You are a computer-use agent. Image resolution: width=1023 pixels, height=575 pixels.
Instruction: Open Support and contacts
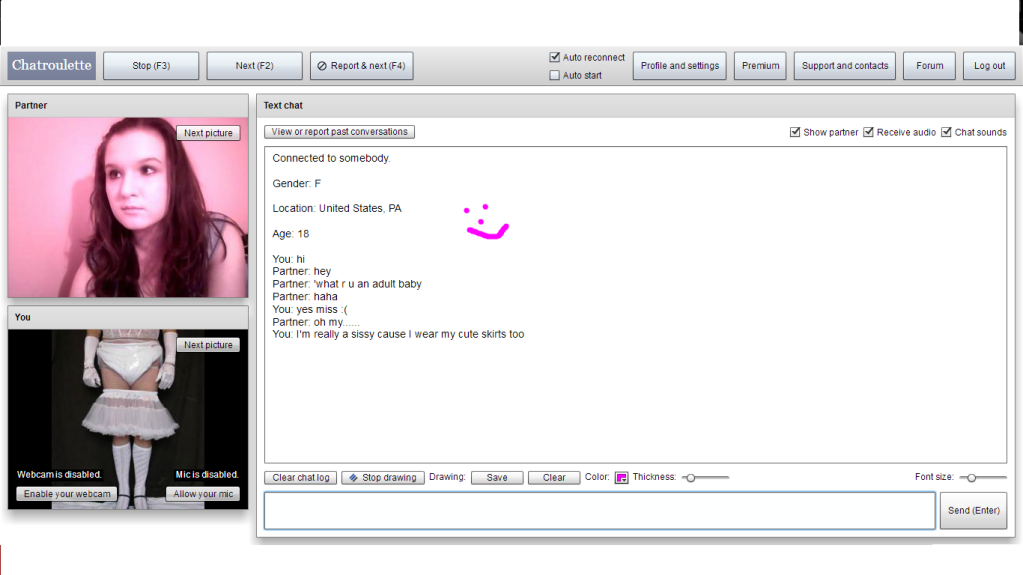[845, 65]
